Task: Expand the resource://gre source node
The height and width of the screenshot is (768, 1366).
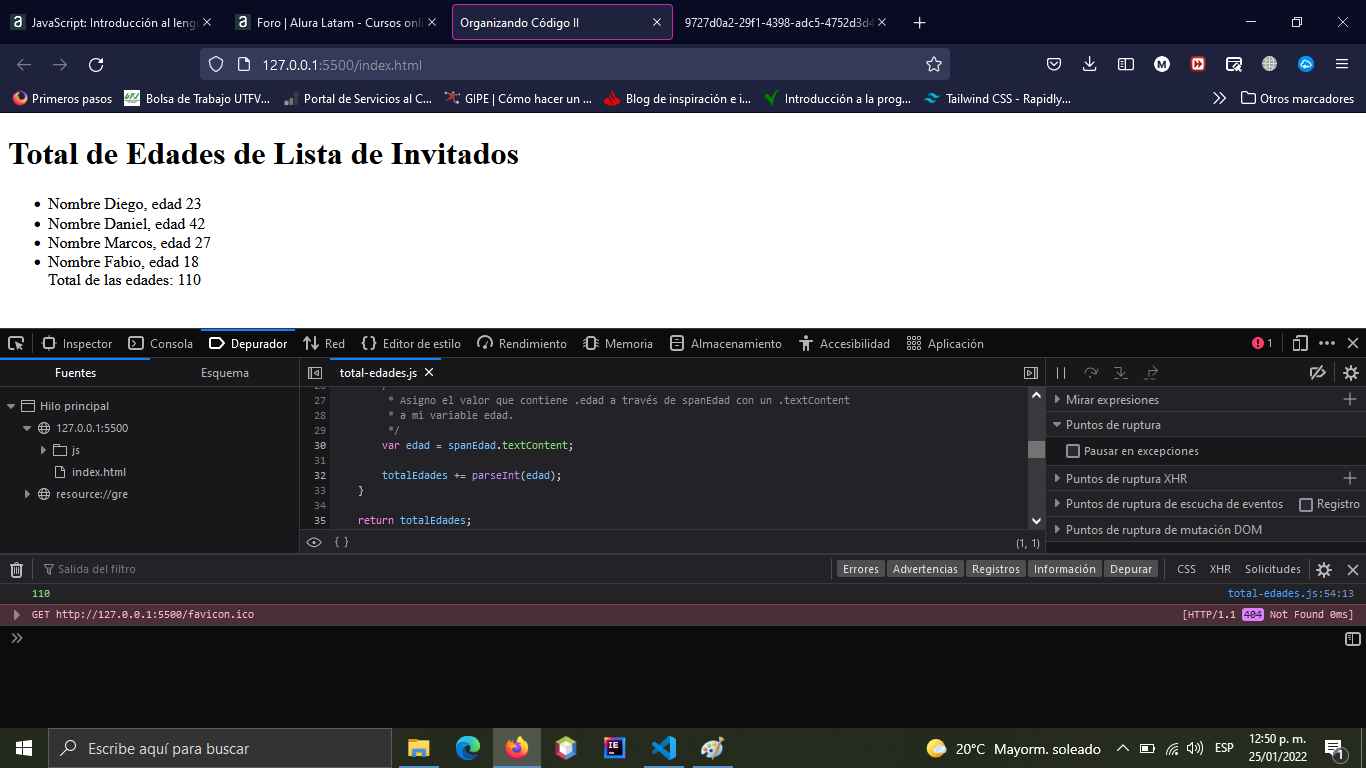Action: [27, 494]
